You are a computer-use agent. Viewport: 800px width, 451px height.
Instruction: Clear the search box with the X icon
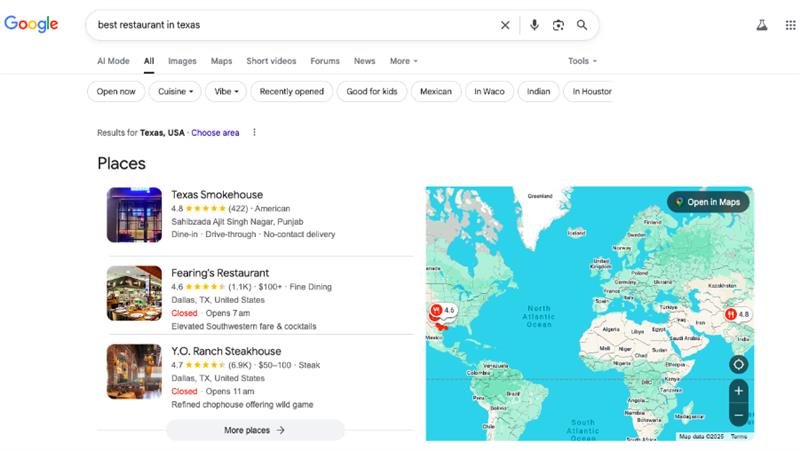pos(505,25)
